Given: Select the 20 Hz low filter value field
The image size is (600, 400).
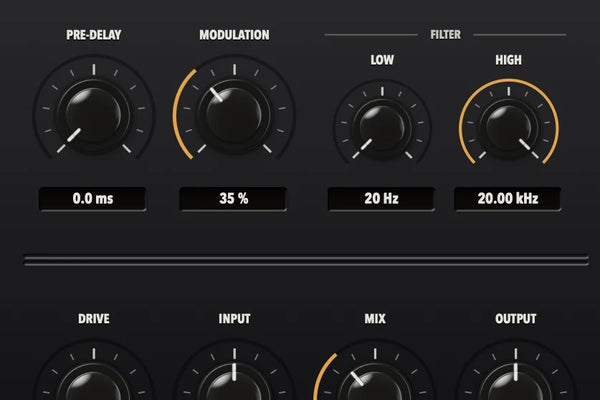Looking at the screenshot, I should (381, 199).
